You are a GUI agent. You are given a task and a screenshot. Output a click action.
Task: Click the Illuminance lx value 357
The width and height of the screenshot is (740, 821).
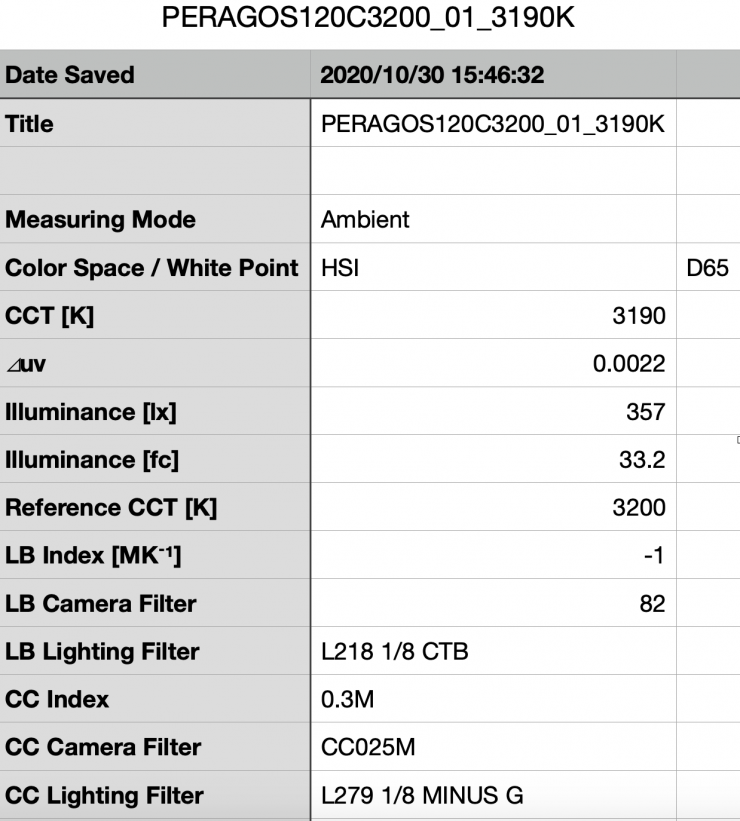click(493, 412)
